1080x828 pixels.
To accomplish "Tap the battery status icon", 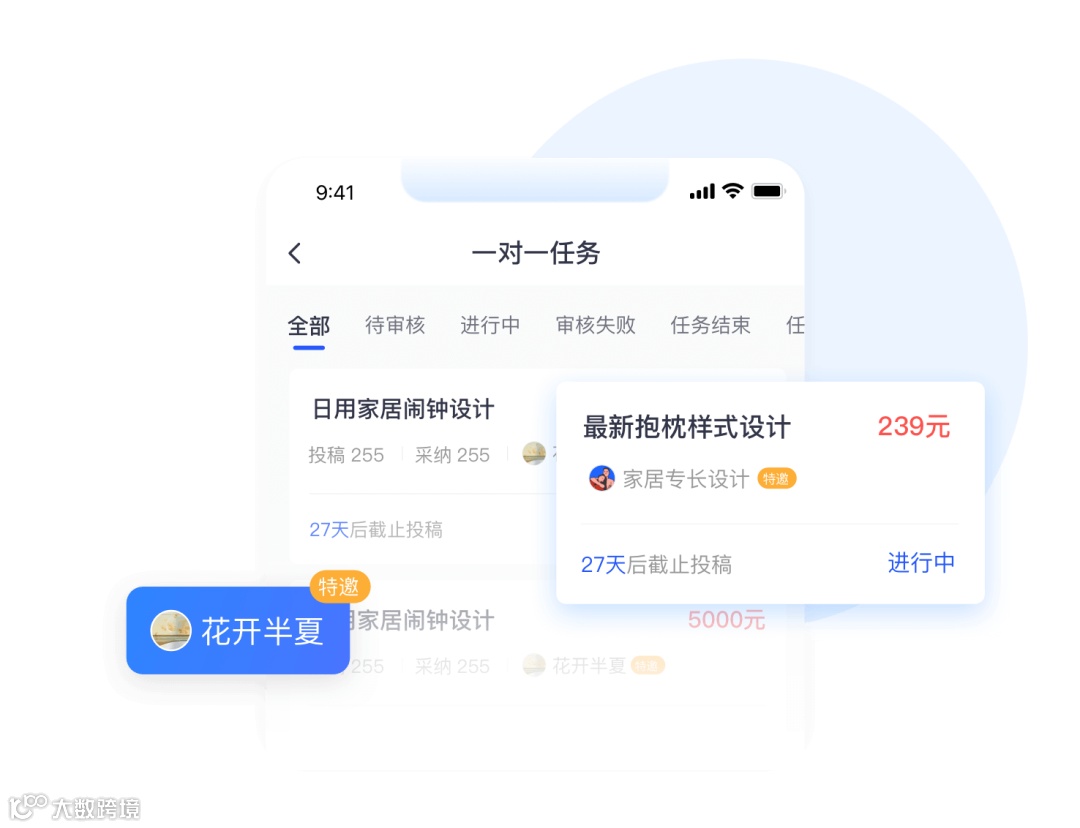I will [768, 191].
